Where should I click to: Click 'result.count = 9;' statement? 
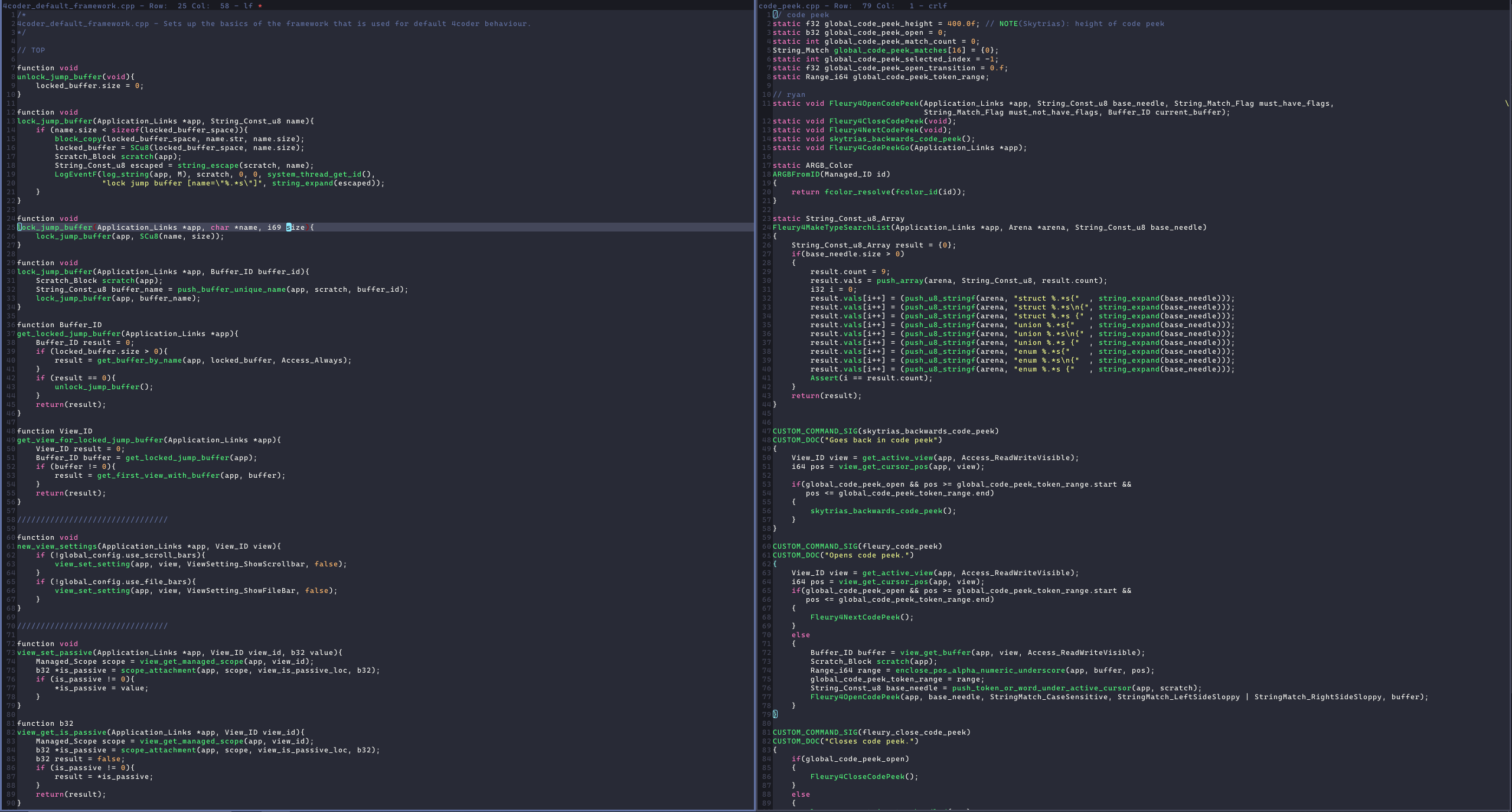click(x=851, y=272)
